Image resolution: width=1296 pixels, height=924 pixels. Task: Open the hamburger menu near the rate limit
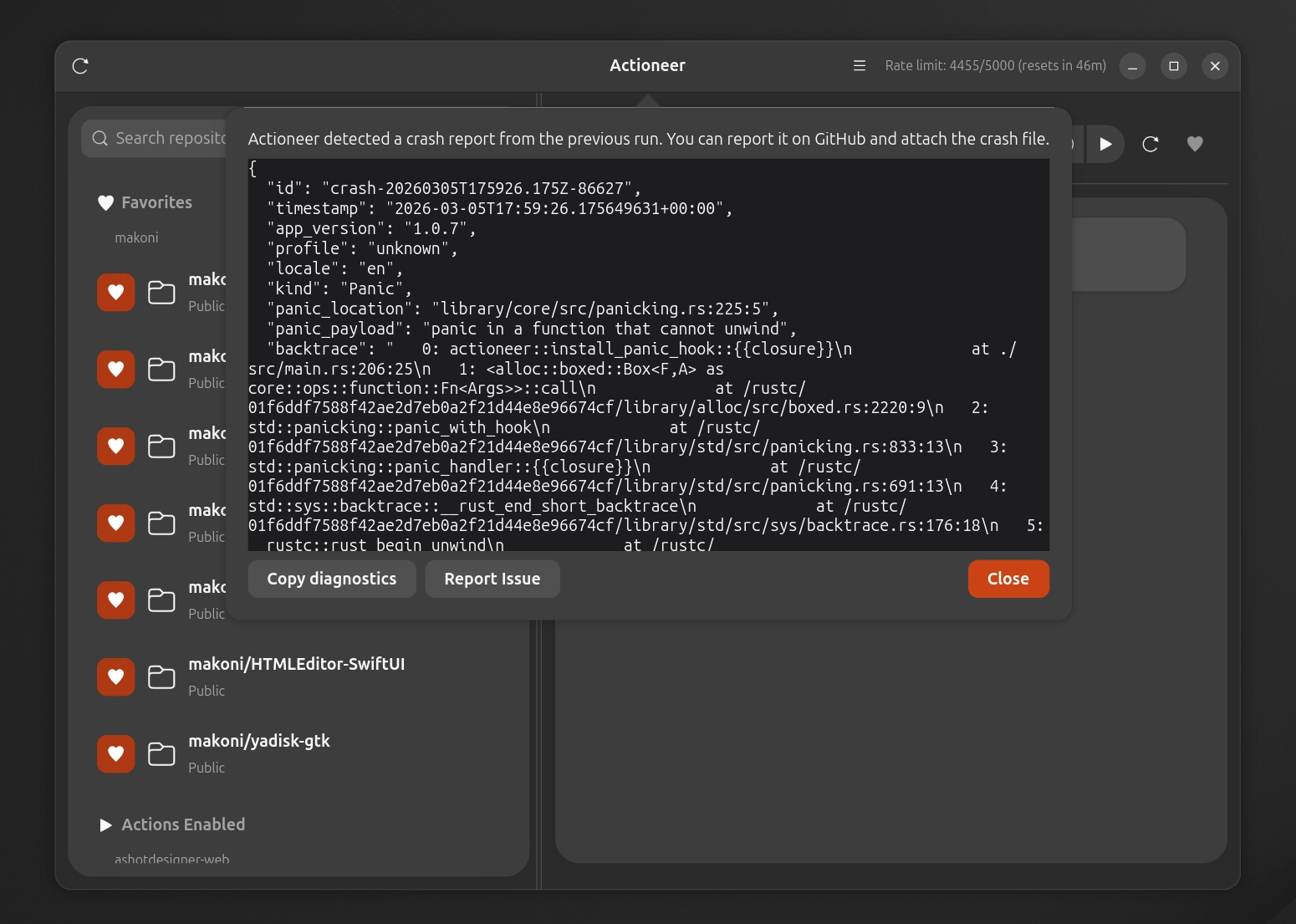[x=859, y=65]
